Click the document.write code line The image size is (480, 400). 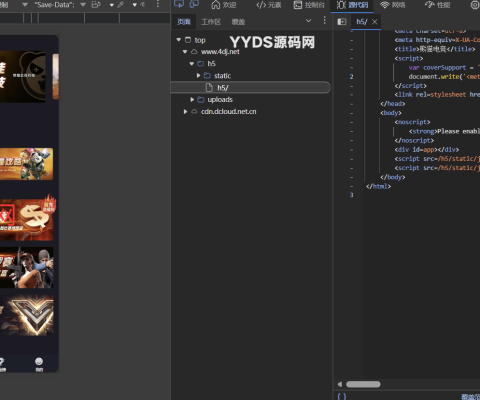(x=444, y=77)
